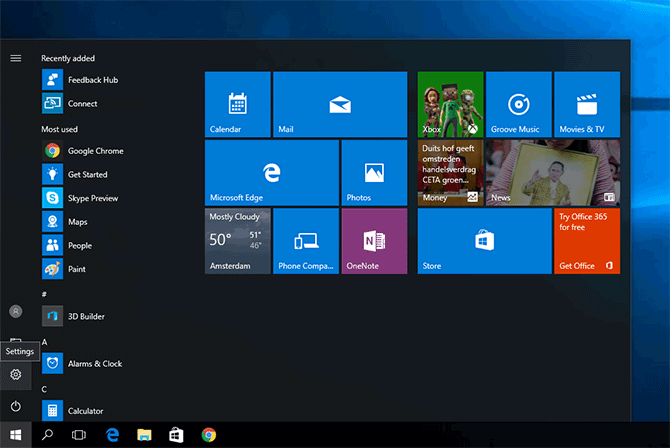Open Store from the taskbar
Screen dimensions: 670x448
point(176,435)
